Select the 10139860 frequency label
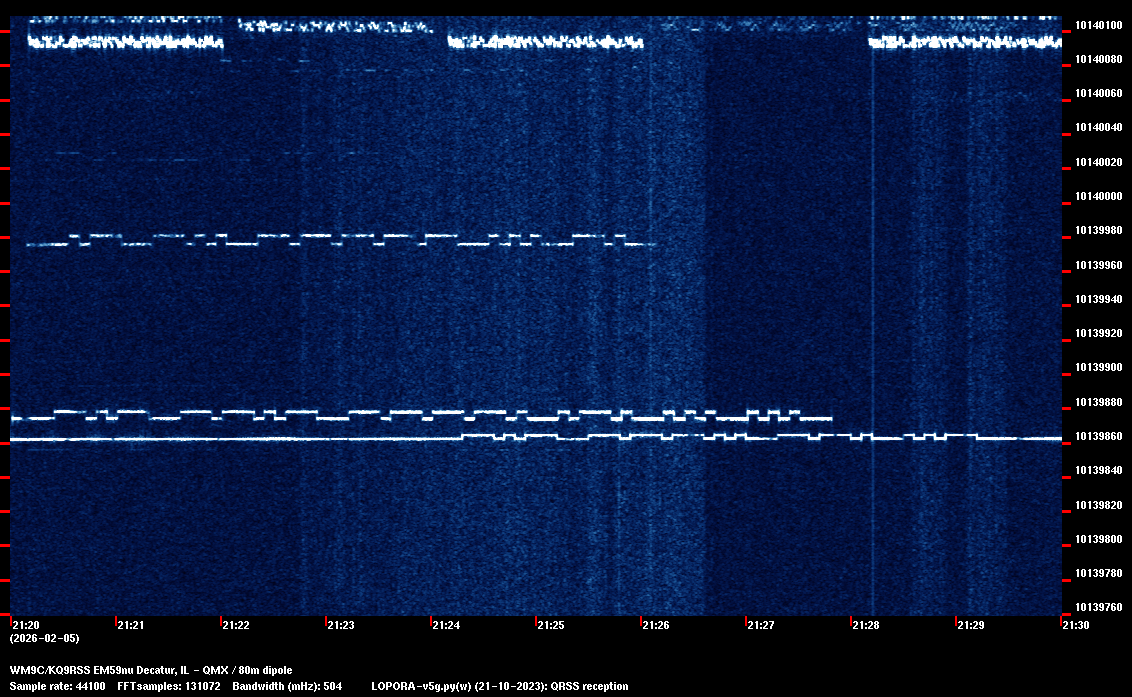The height and width of the screenshot is (697, 1132). (1097, 437)
